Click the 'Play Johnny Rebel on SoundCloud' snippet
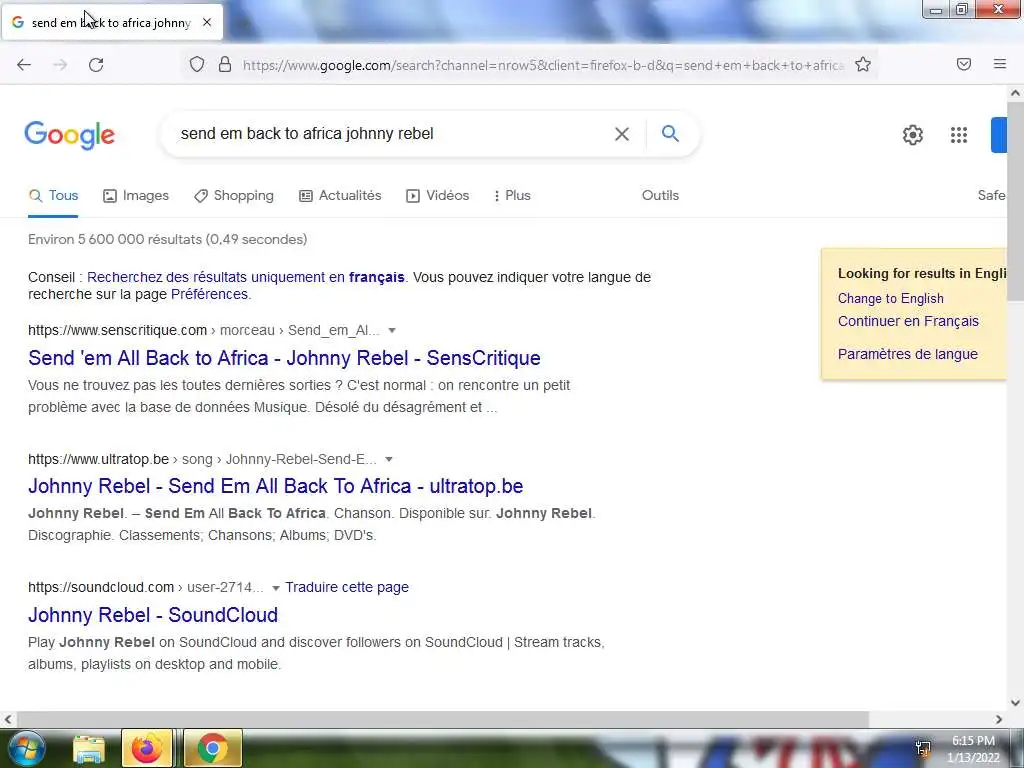This screenshot has width=1024, height=768. tap(316, 653)
